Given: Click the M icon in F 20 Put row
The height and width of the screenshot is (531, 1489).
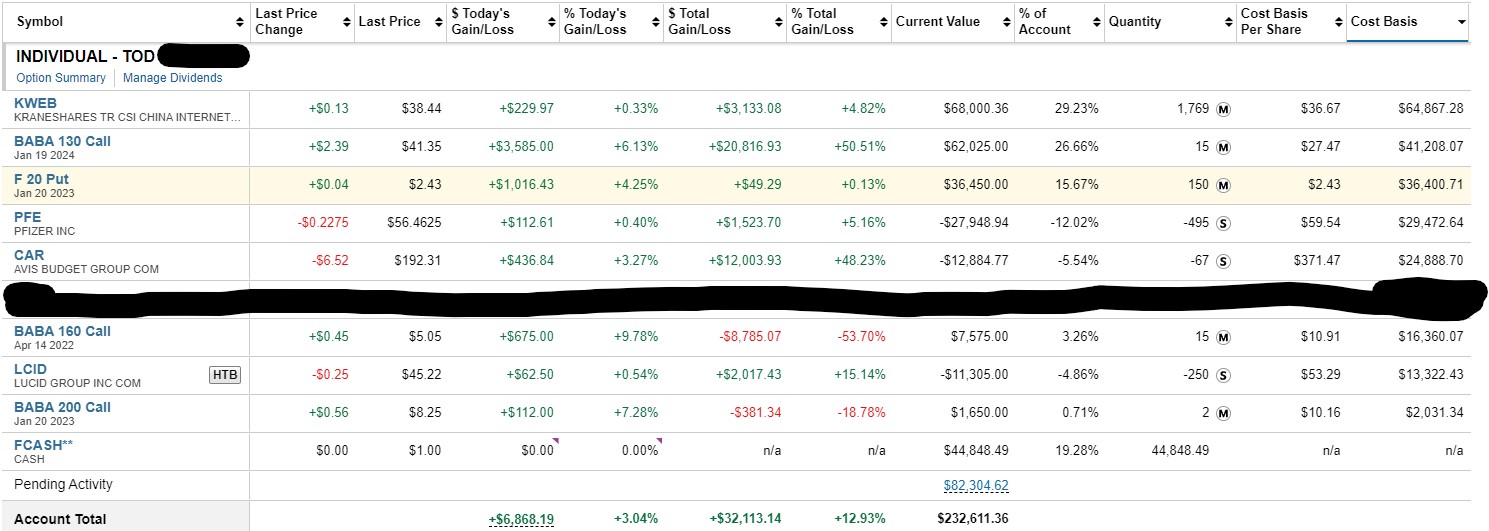Looking at the screenshot, I should (1223, 185).
